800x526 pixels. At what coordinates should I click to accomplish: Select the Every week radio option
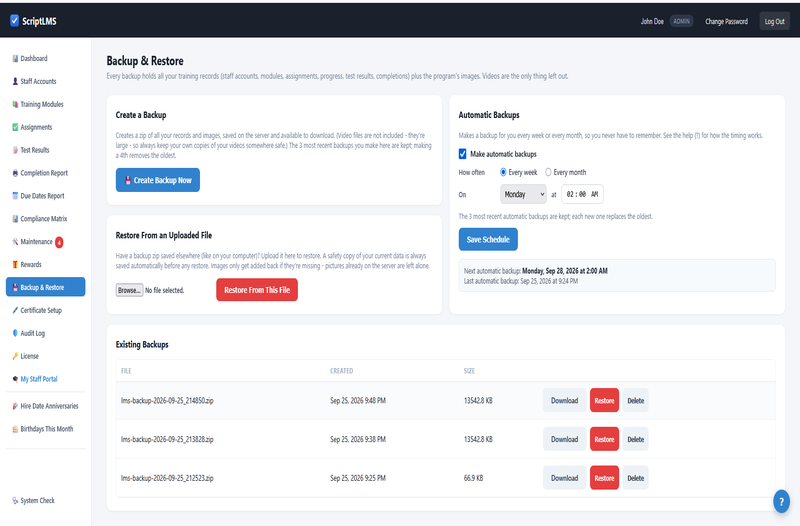[503, 172]
